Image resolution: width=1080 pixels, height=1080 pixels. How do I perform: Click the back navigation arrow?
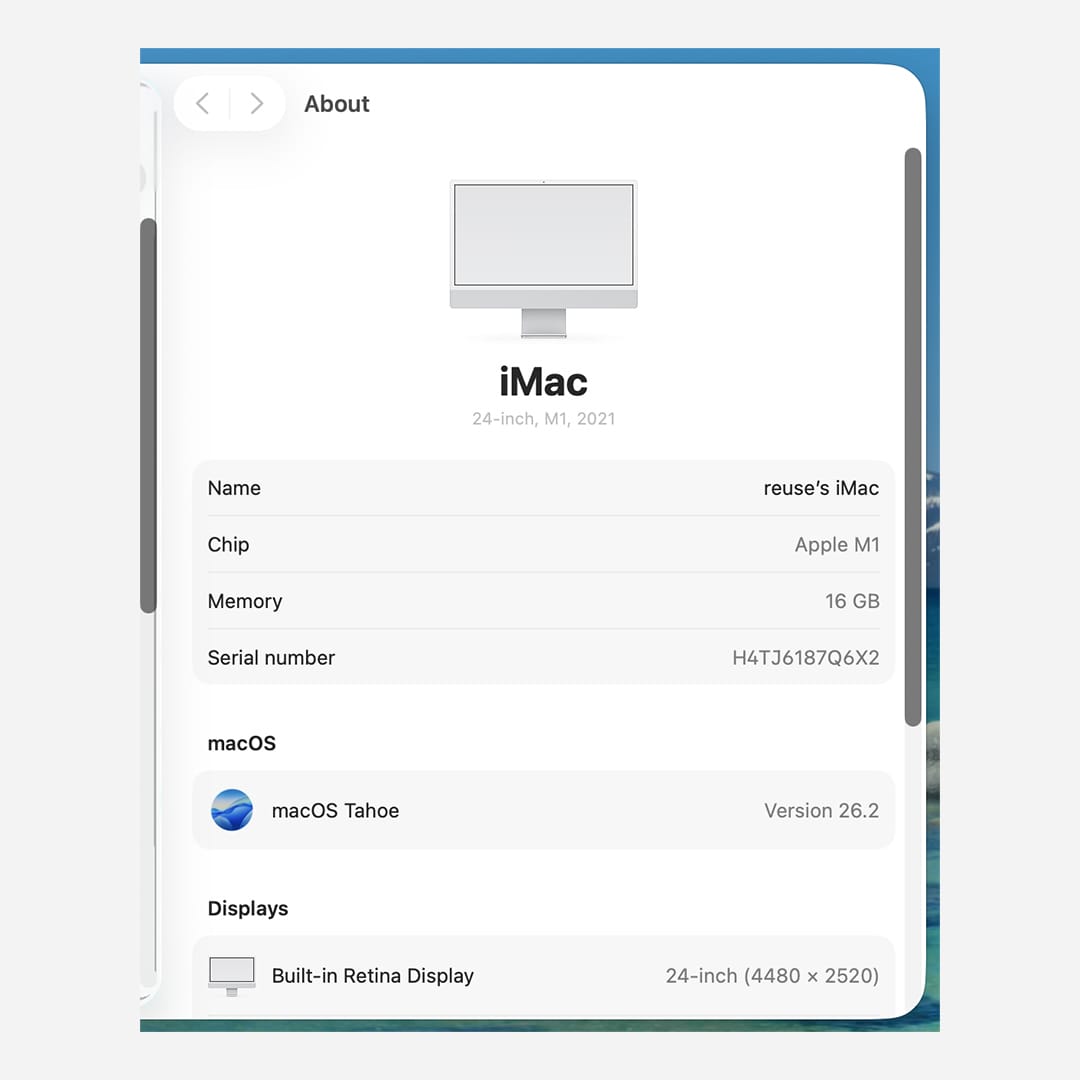(203, 103)
